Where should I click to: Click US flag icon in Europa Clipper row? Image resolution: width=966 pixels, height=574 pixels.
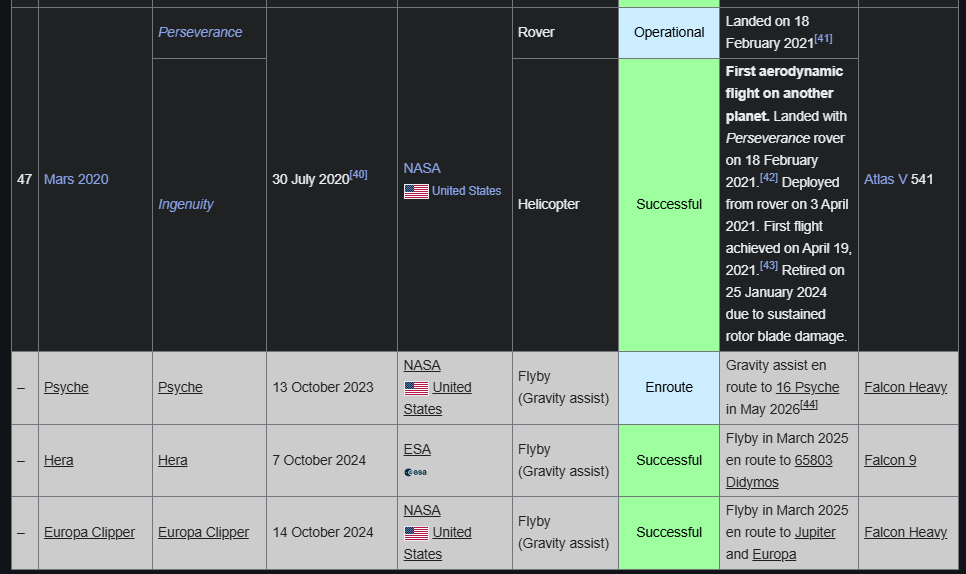[416, 533]
